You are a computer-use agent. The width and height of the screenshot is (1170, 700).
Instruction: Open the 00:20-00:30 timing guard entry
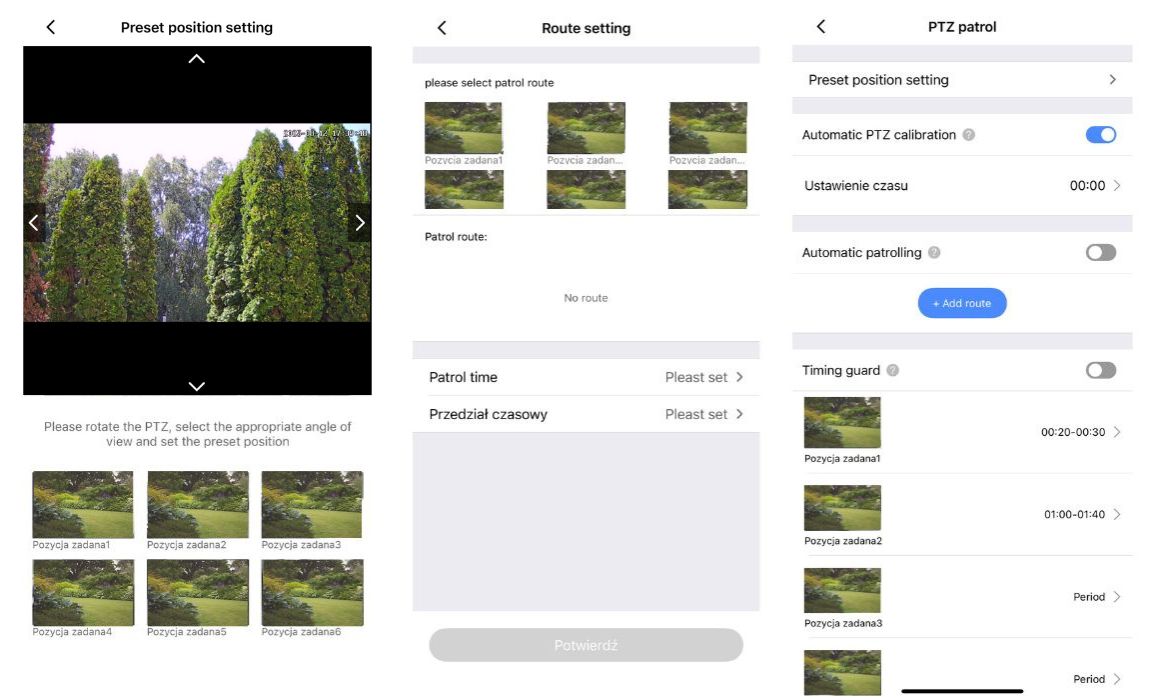[x=1080, y=432]
